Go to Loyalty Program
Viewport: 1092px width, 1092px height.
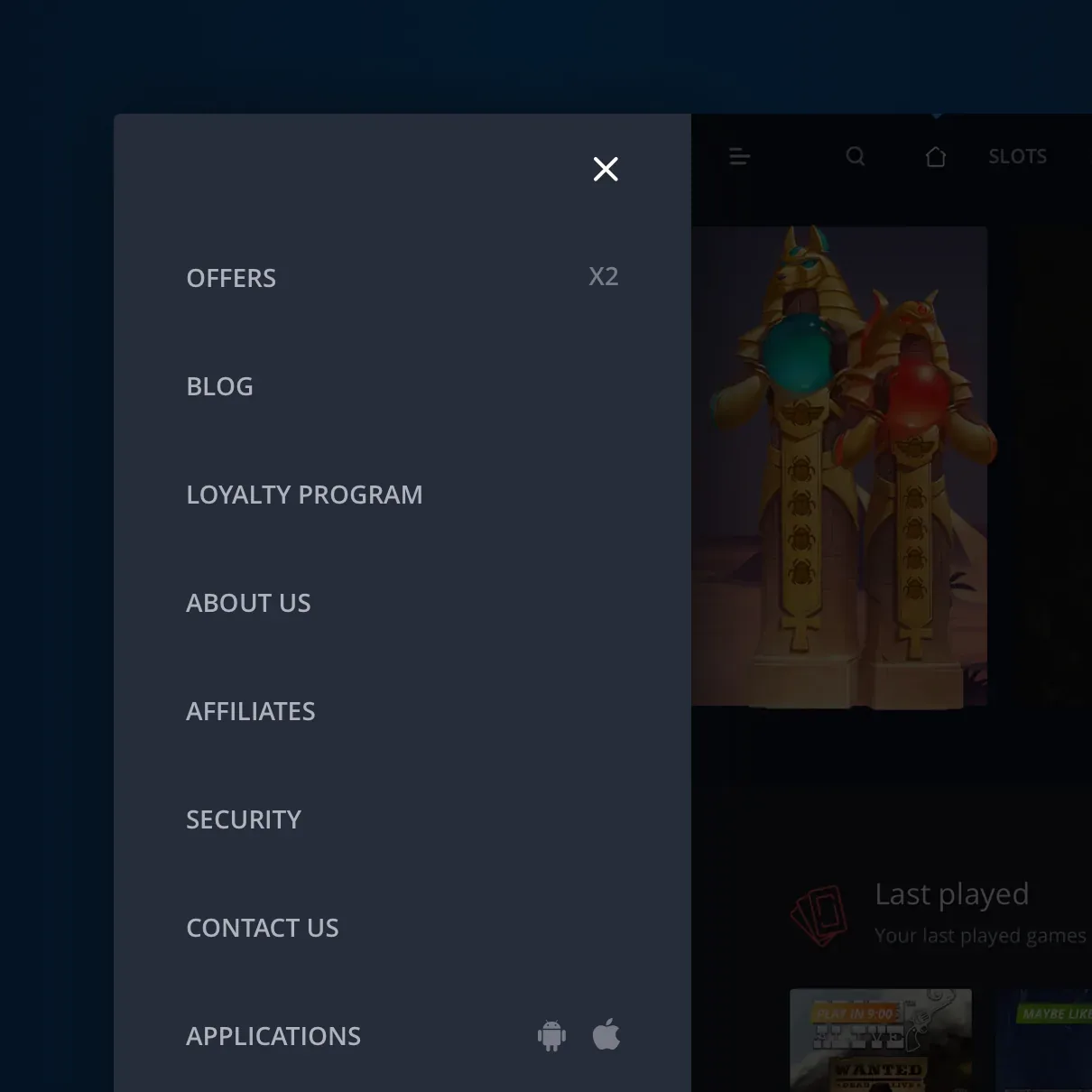click(x=304, y=495)
